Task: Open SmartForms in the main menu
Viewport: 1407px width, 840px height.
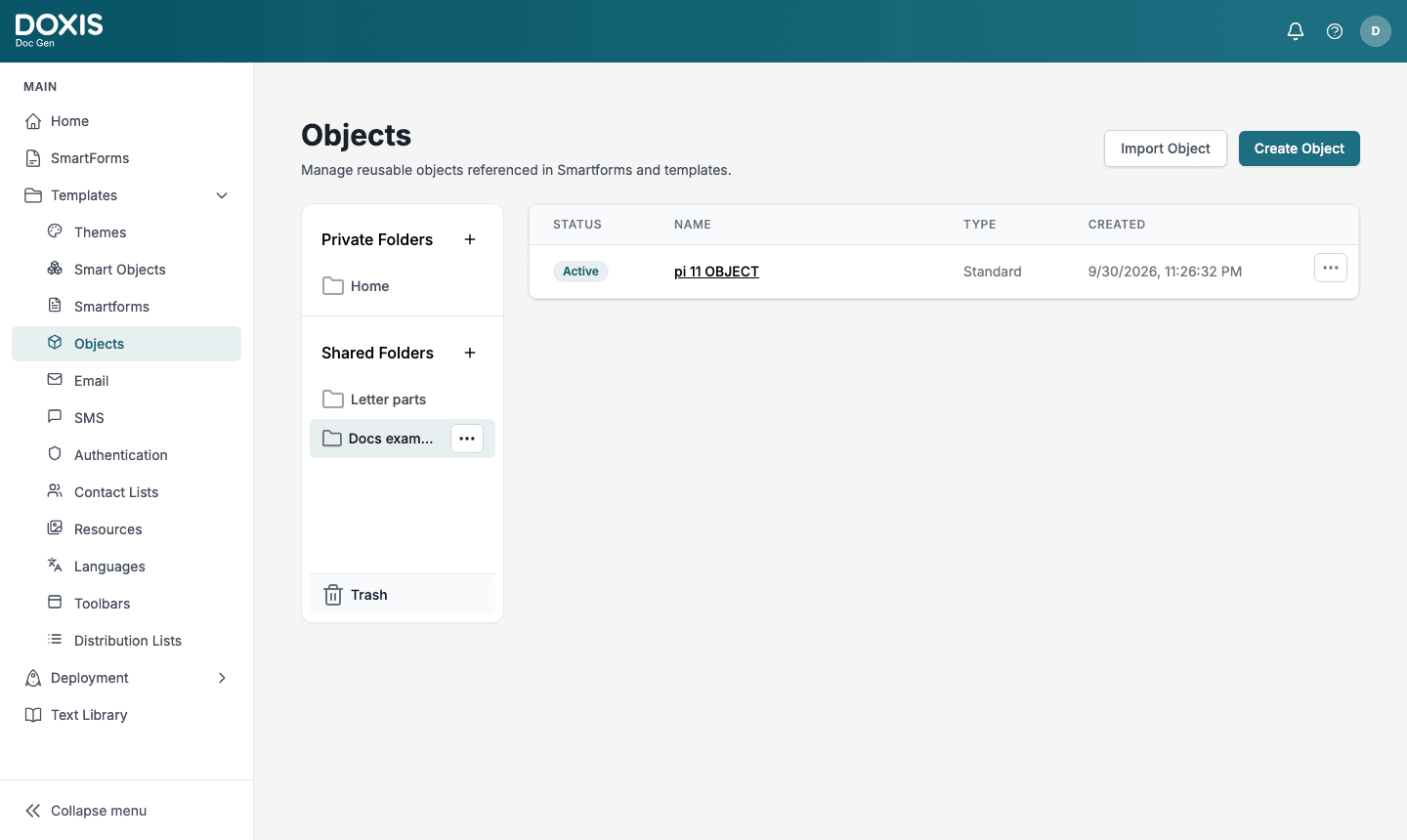Action: (127, 158)
